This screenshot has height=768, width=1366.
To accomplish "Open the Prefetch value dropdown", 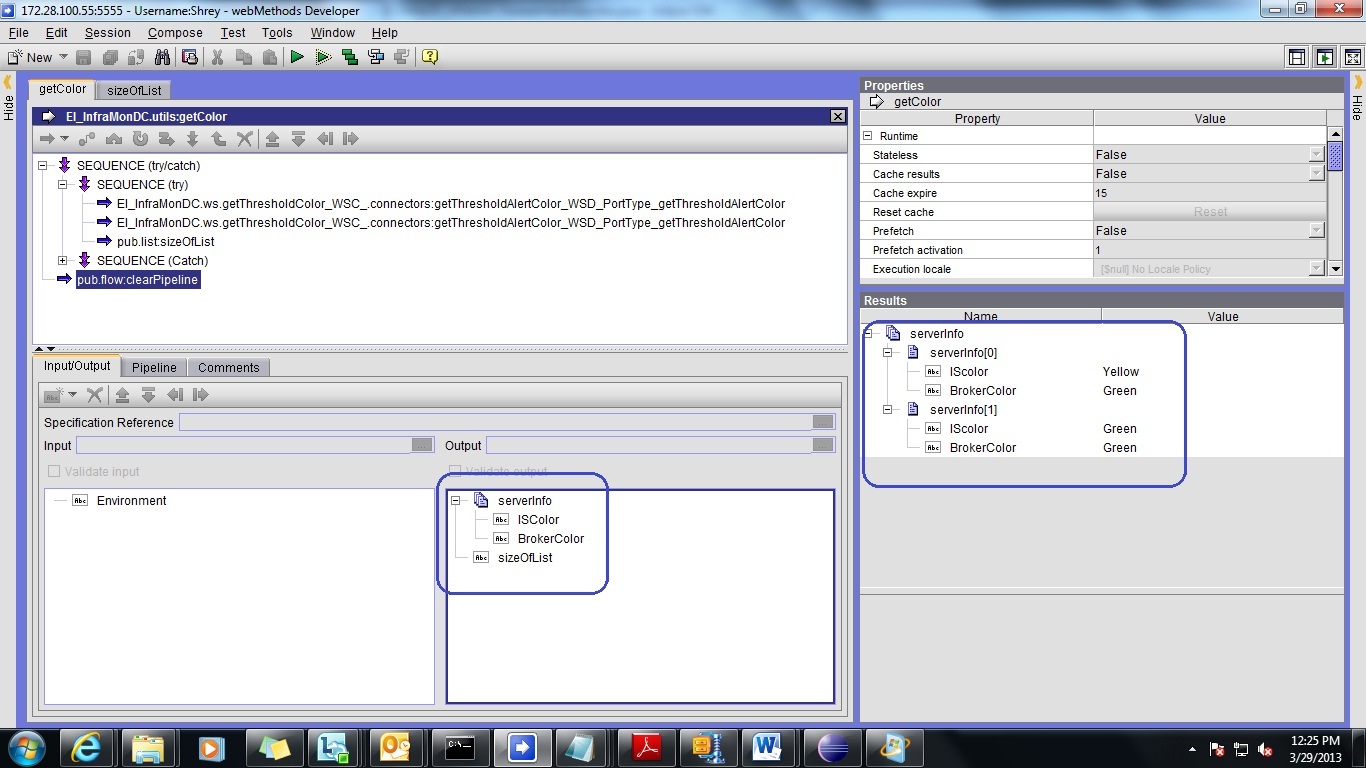I will (x=1317, y=231).
